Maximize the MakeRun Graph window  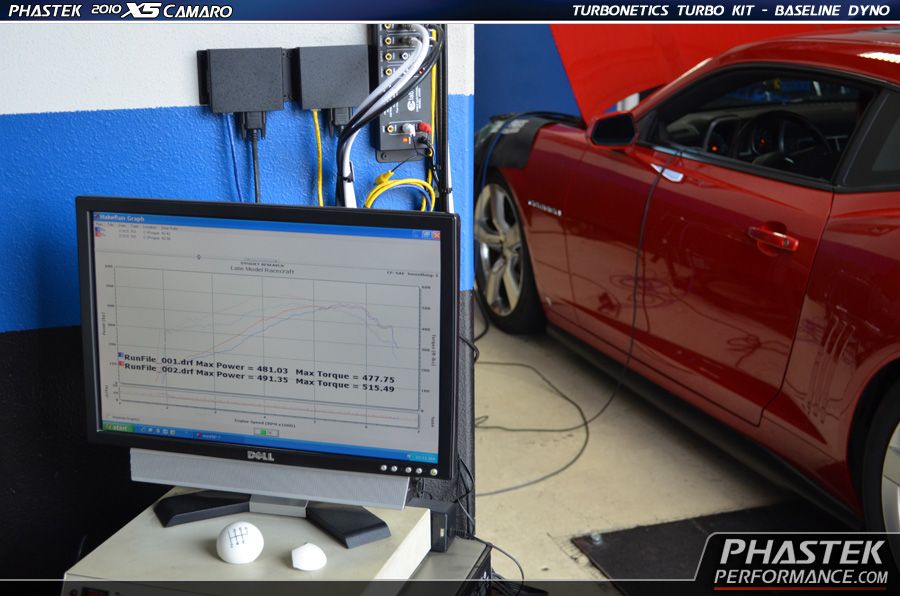point(426,234)
